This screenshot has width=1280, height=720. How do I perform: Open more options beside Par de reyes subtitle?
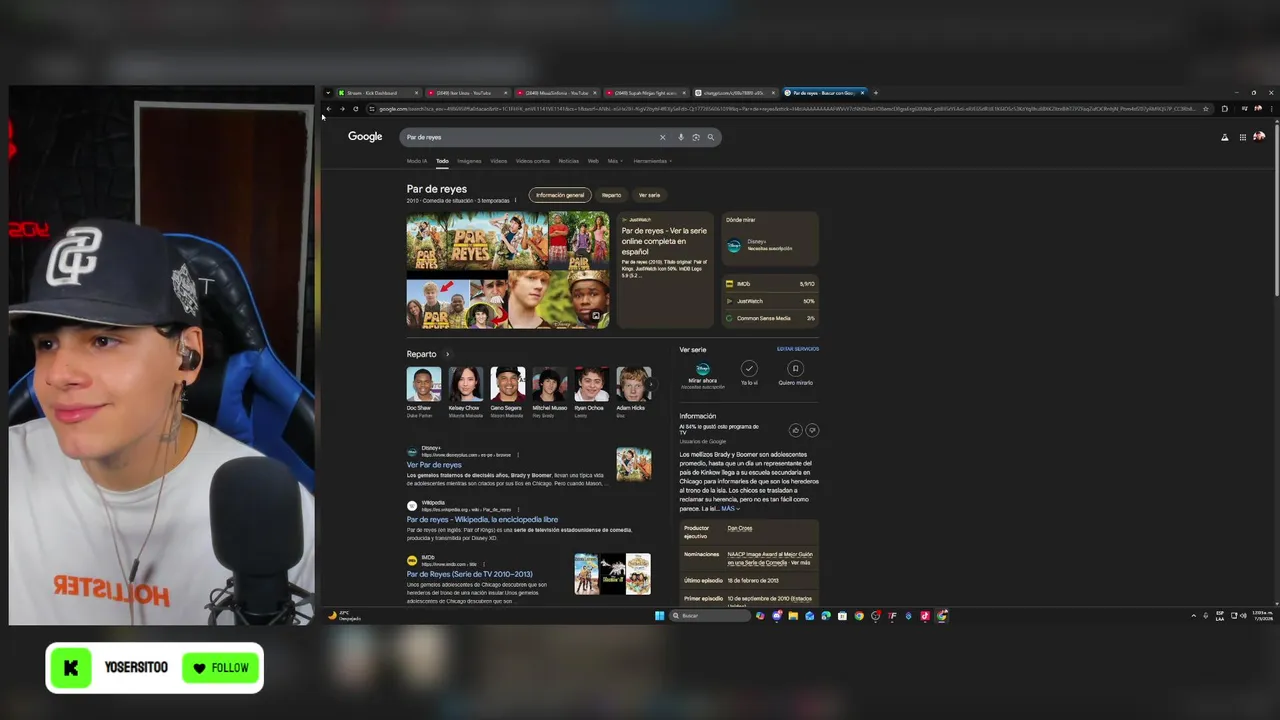click(515, 201)
